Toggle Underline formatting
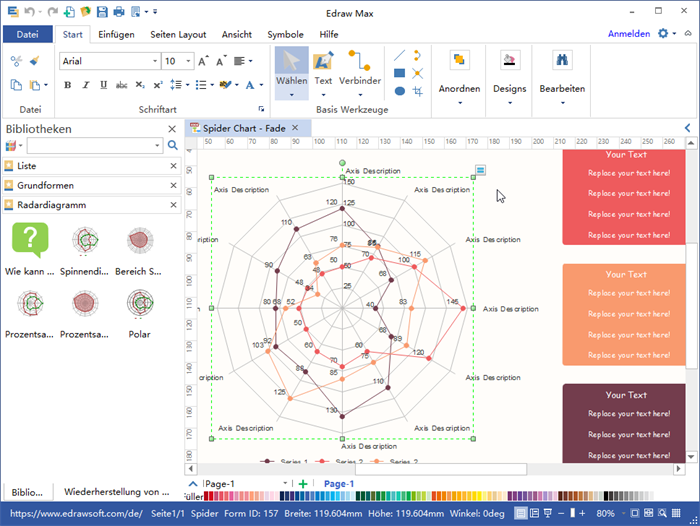The height and width of the screenshot is (526, 700). click(x=104, y=85)
